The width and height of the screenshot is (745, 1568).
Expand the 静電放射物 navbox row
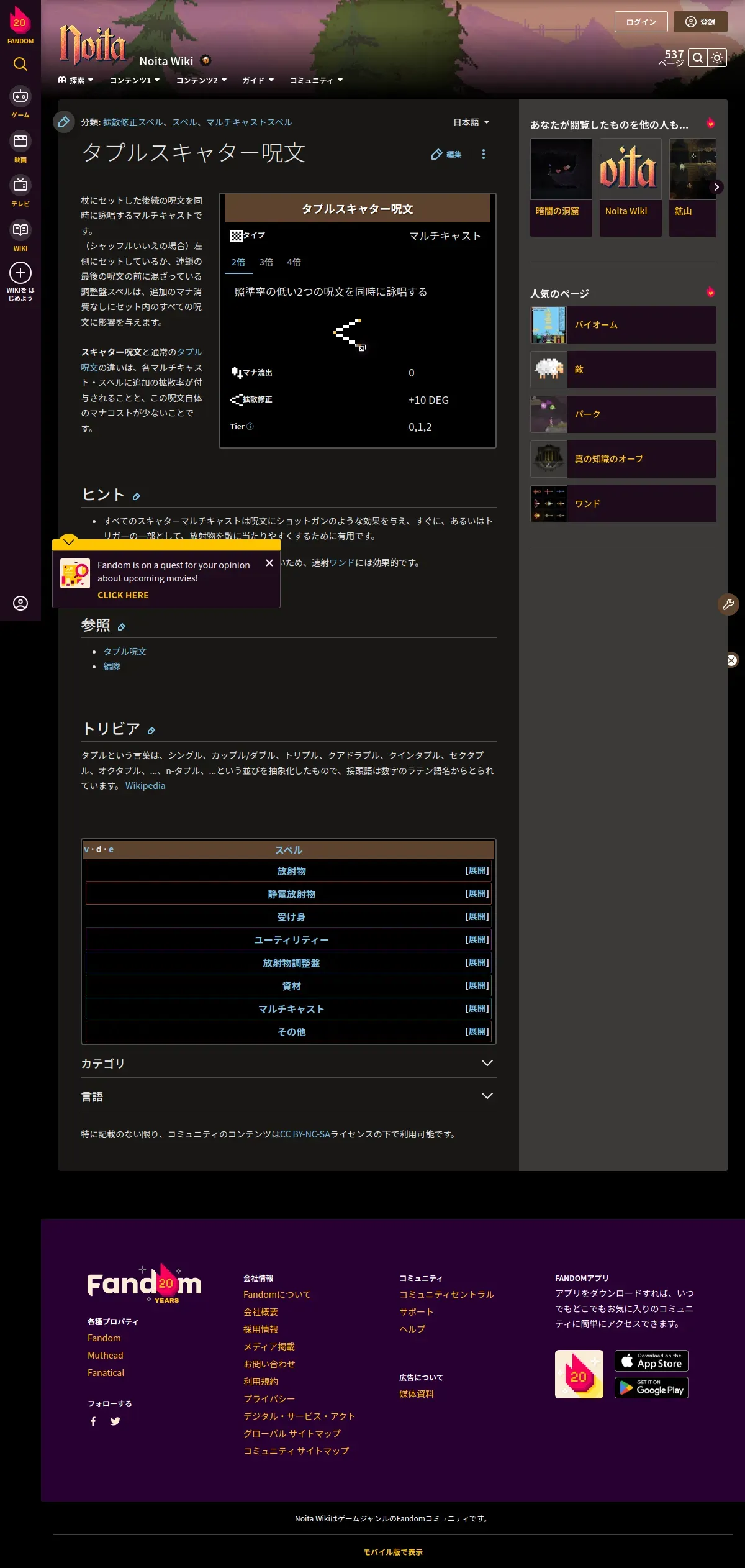477,894
